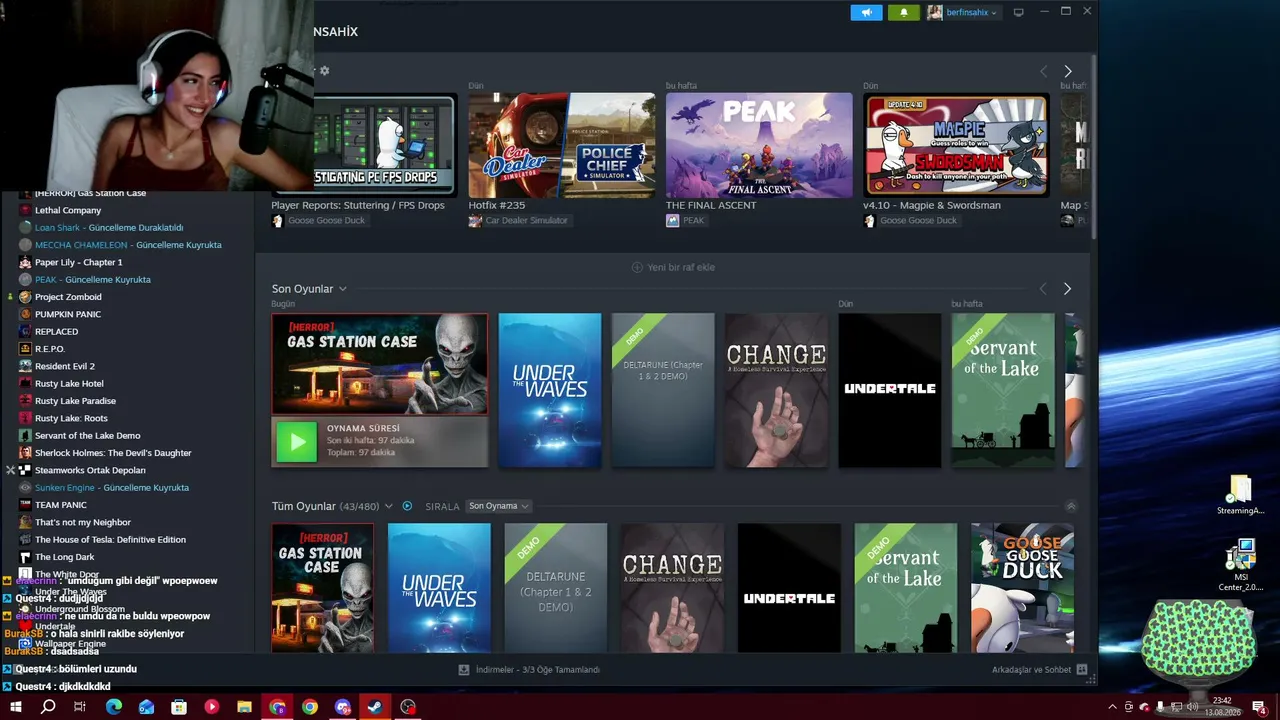Click Player Reports: Stuttering / FPS Drops headline
This screenshot has width=1280, height=720.
tap(358, 205)
